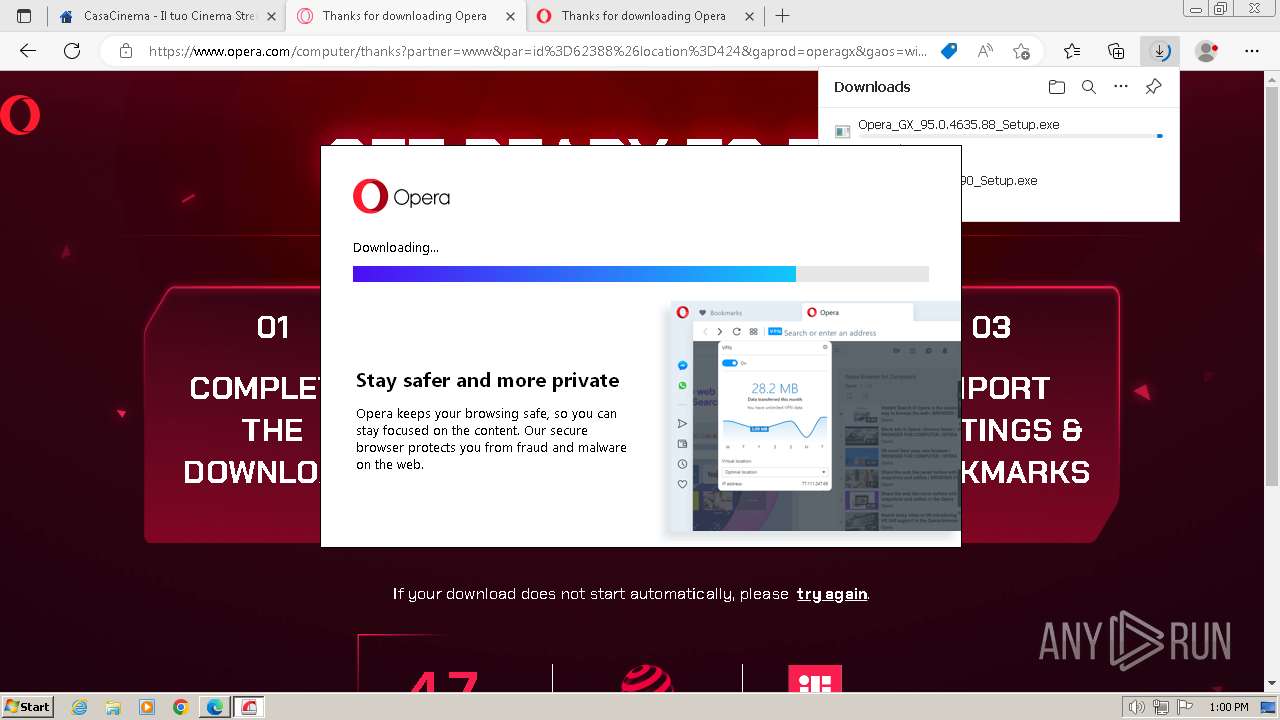The image size is (1280, 720).
Task: Pin the Downloads panel
Action: 1153,87
